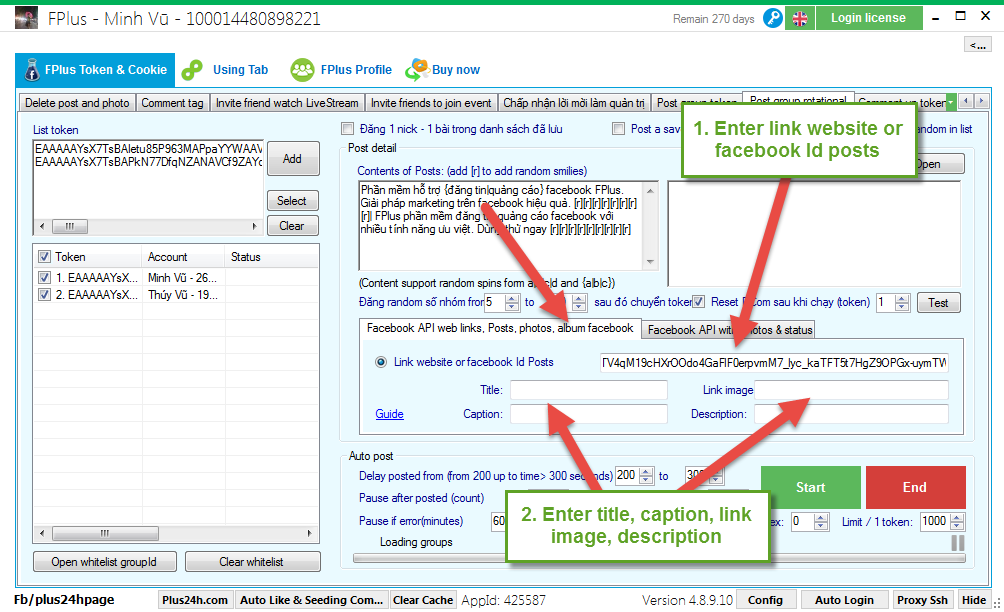Viewport: 1004px width, 612px height.
Task: Click the pause icon beside Loading groups bar
Action: tap(958, 543)
